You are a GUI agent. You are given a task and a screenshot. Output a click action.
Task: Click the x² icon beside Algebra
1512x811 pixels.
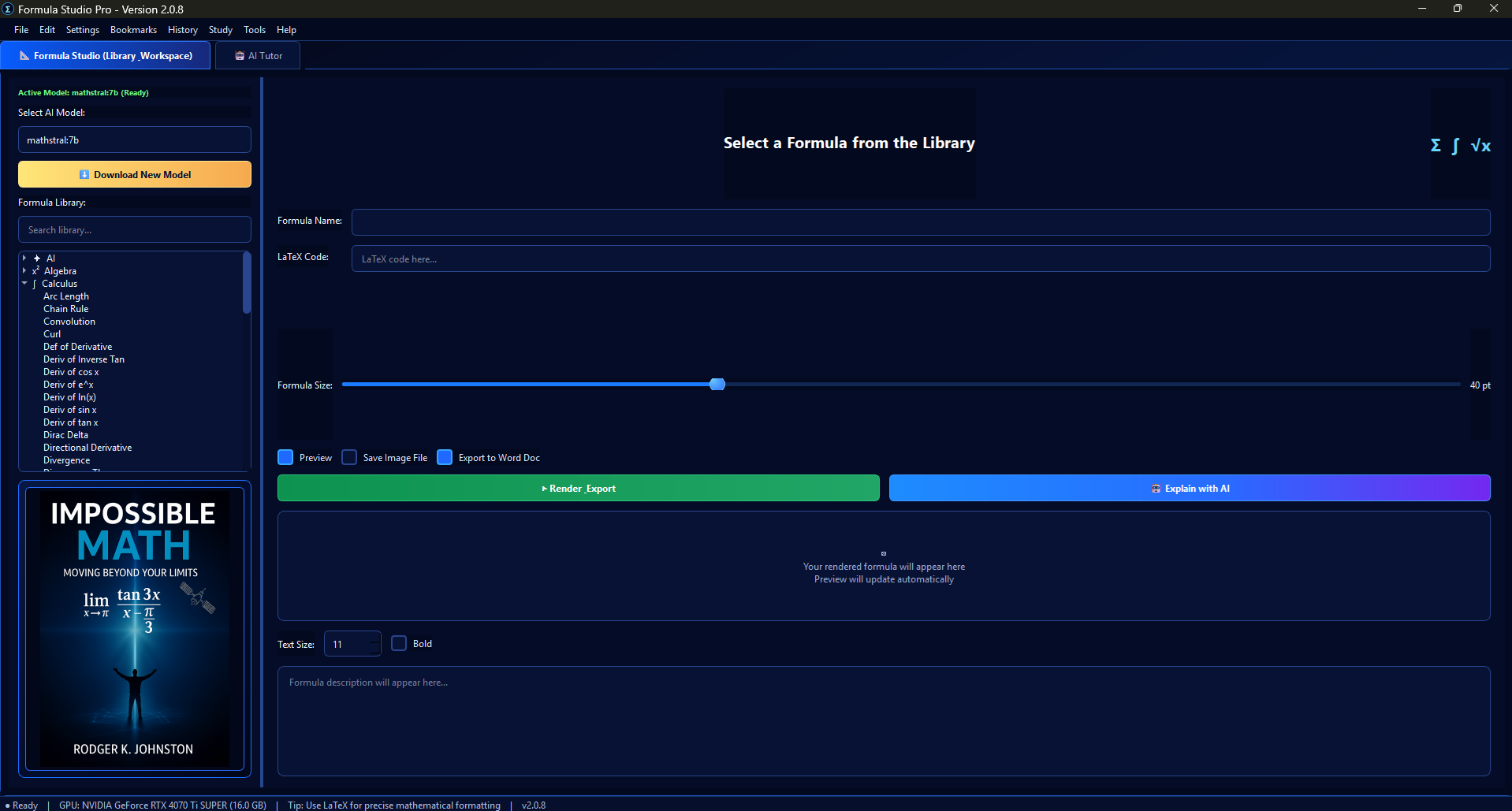36,271
